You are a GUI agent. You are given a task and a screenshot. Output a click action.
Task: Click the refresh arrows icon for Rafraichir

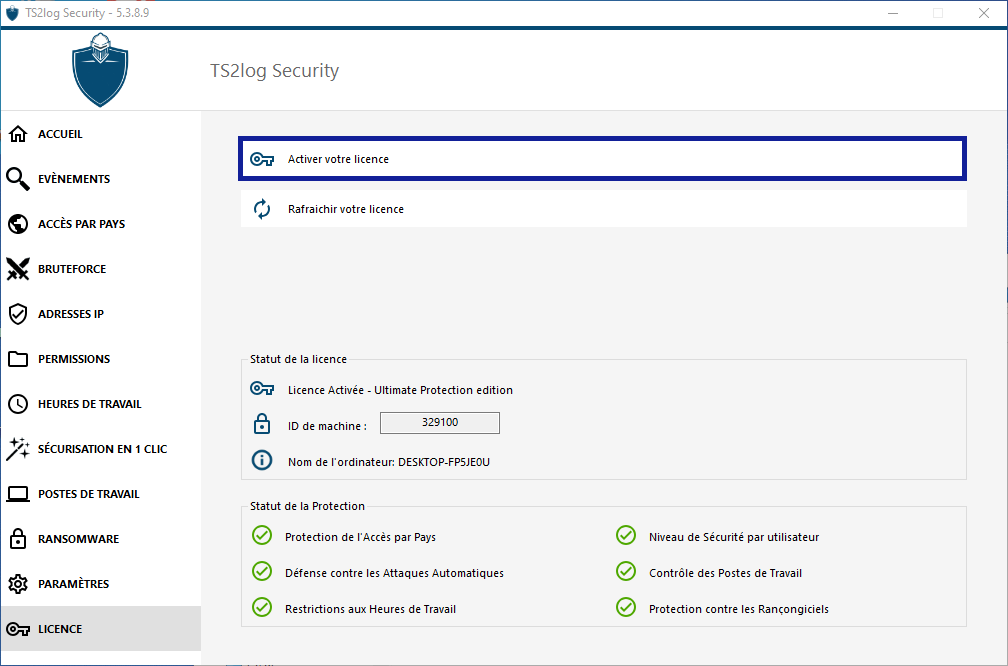pyautogui.click(x=262, y=209)
